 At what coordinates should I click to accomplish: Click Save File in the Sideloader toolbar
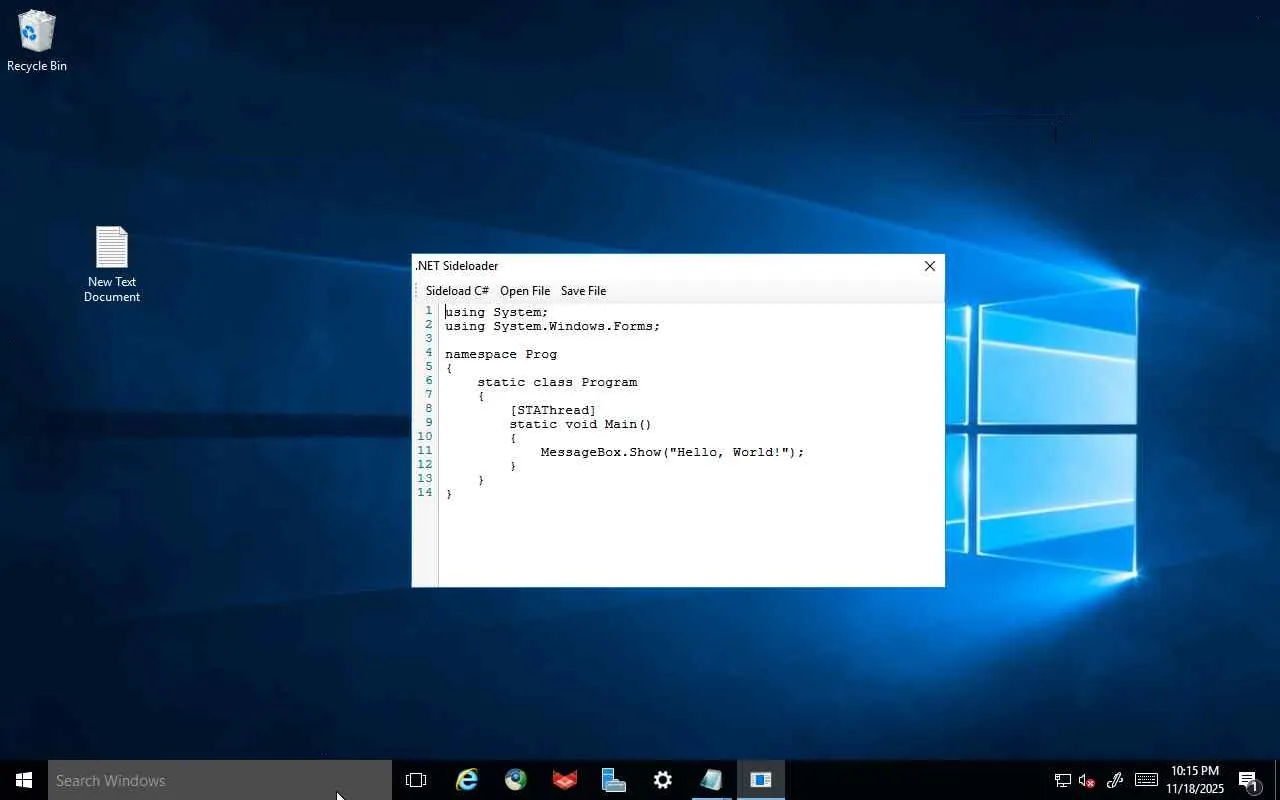tap(583, 291)
